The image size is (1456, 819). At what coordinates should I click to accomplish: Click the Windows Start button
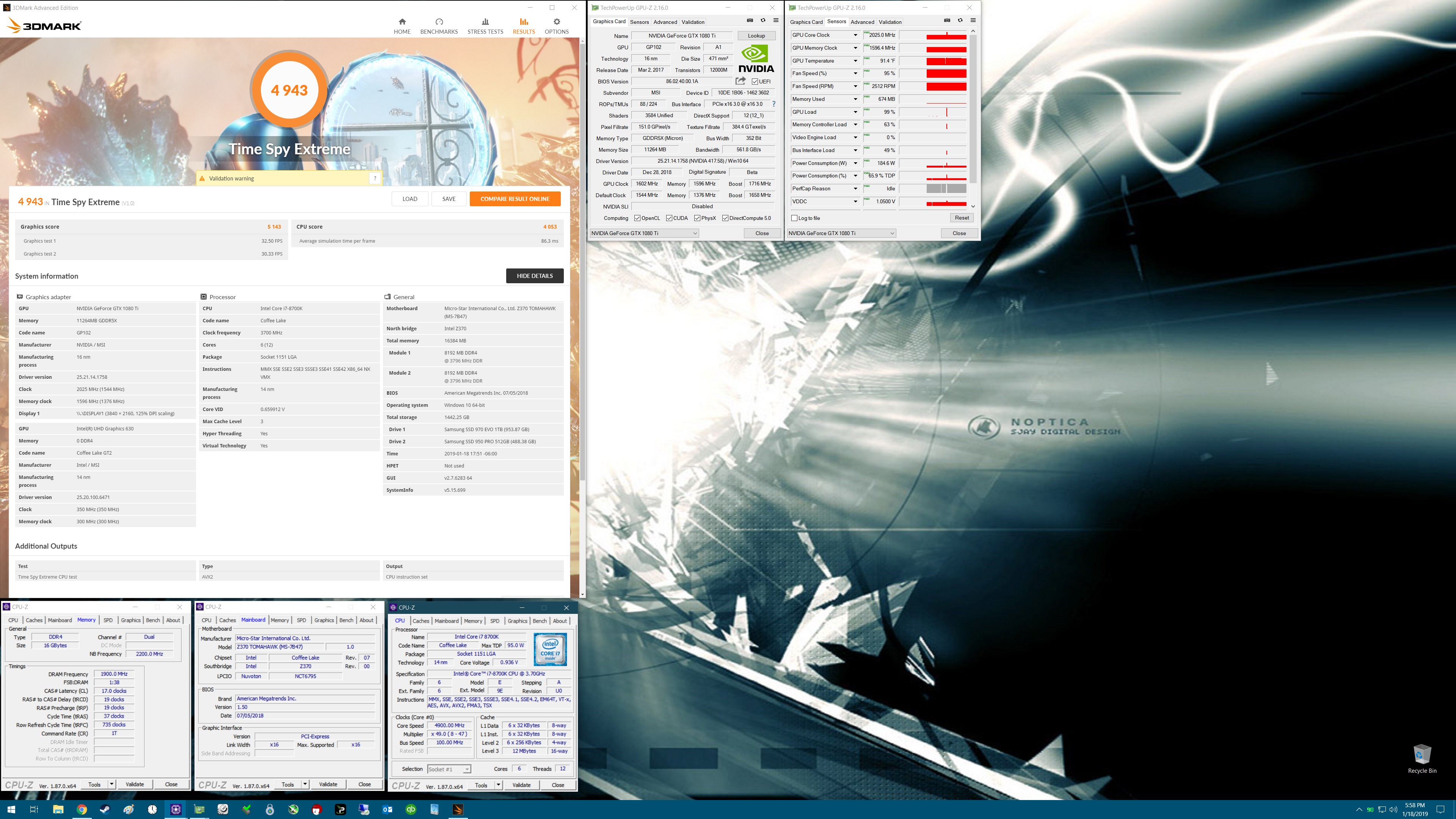point(11,810)
